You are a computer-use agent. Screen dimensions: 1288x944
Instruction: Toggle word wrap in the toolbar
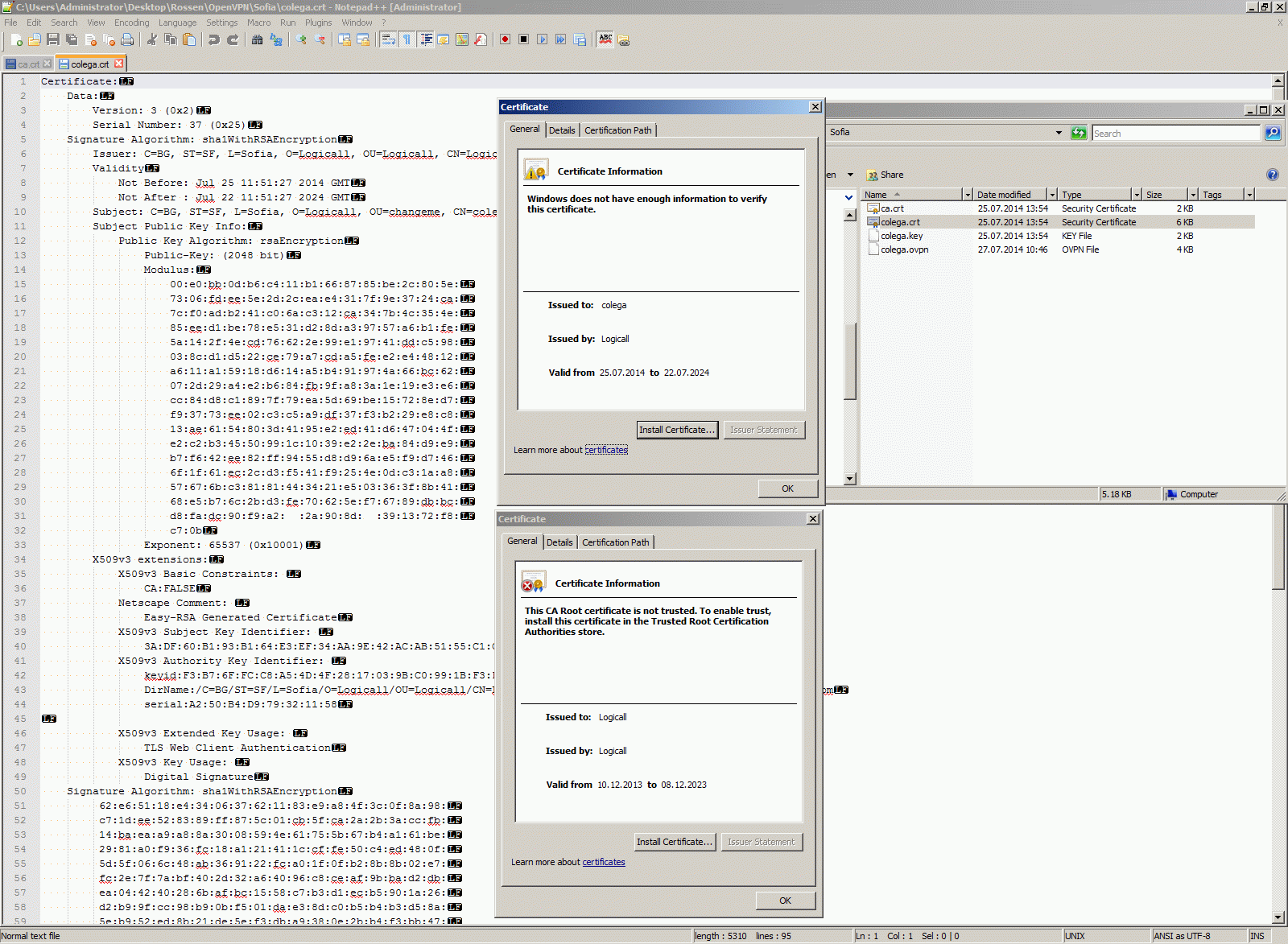click(388, 39)
